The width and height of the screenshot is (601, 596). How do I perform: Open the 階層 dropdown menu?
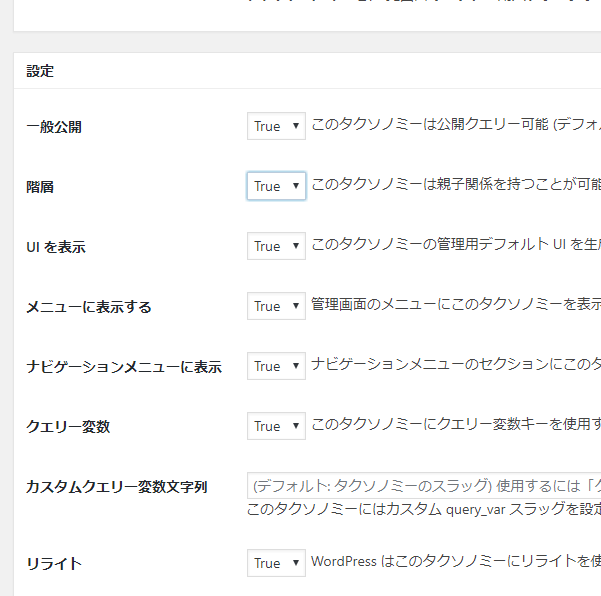tap(276, 186)
